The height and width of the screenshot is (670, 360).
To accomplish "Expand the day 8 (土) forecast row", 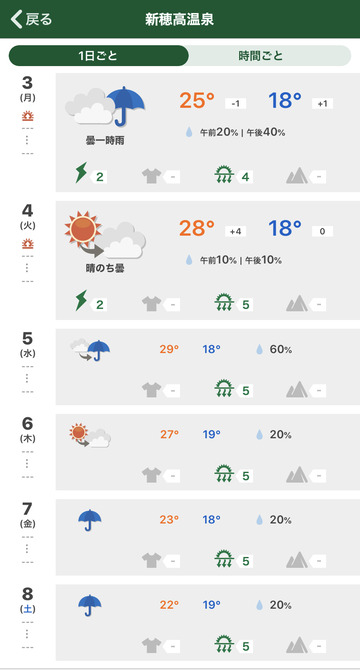I will pyautogui.click(x=208, y=622).
